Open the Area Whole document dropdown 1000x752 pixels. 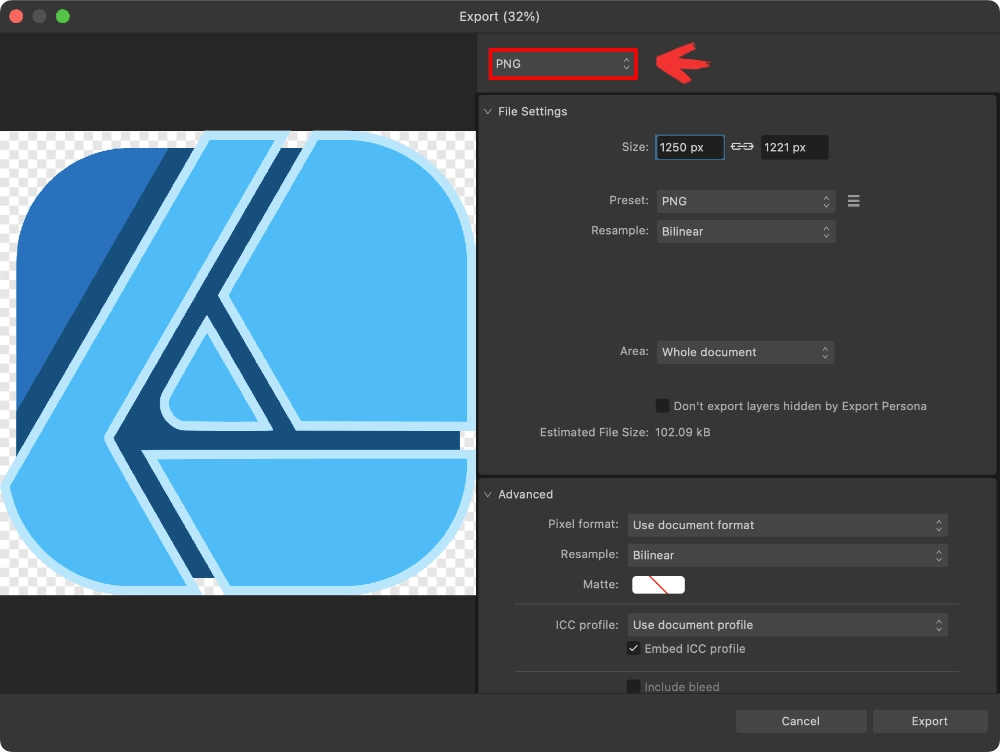pyautogui.click(x=745, y=352)
